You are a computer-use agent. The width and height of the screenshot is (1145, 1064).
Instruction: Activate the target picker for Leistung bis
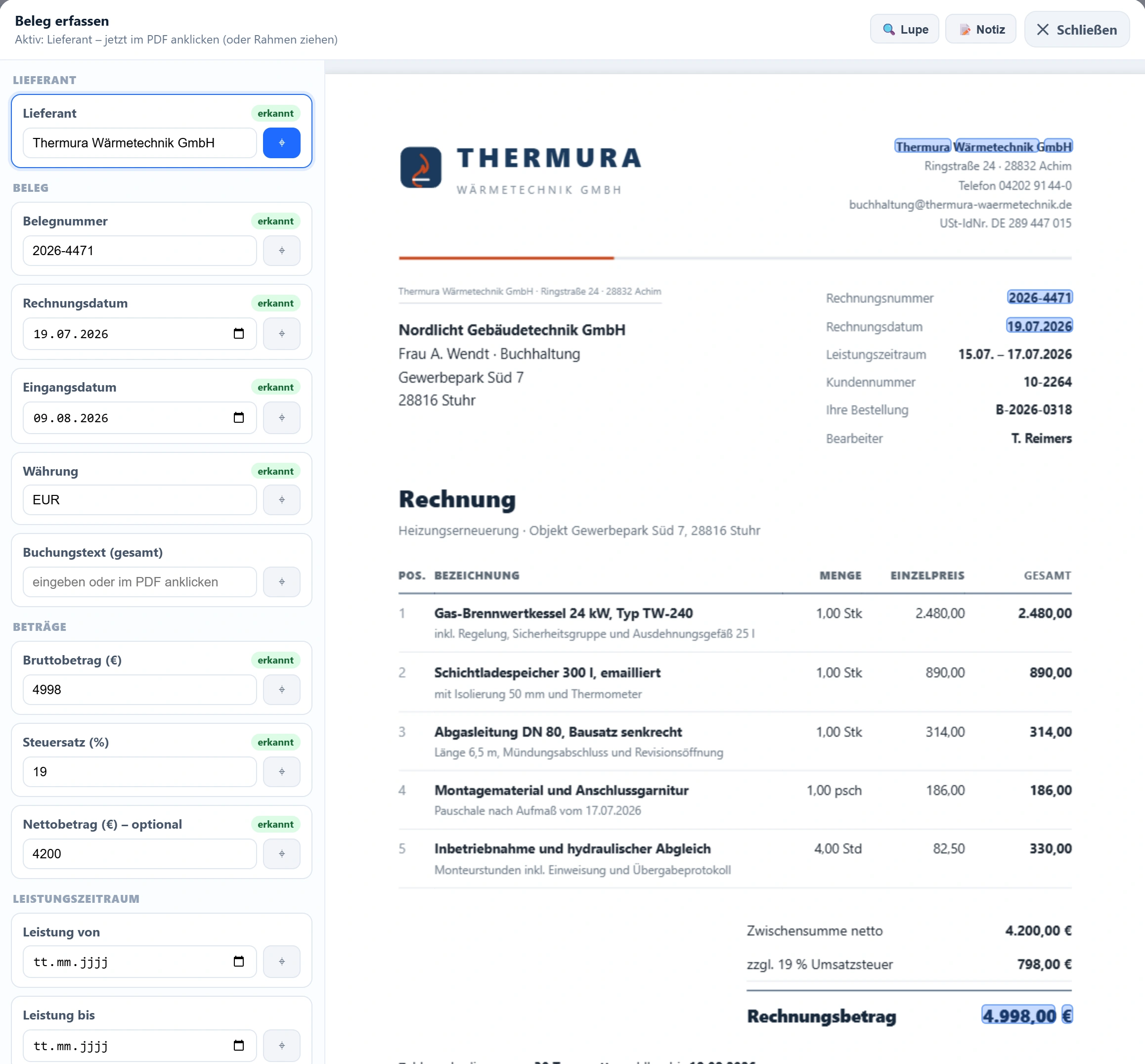click(281, 1045)
